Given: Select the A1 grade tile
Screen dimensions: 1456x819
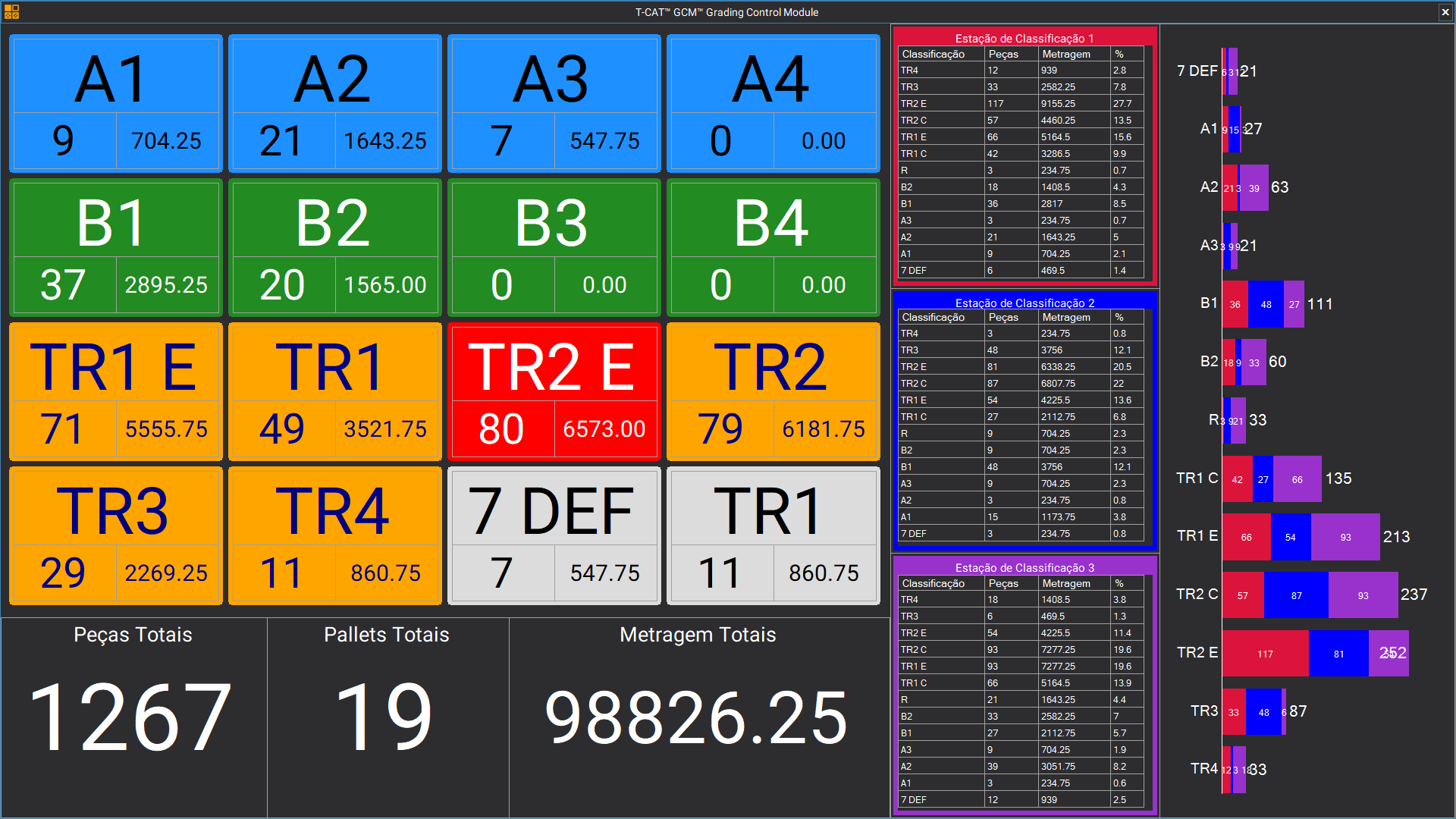Looking at the screenshot, I should click(116, 104).
